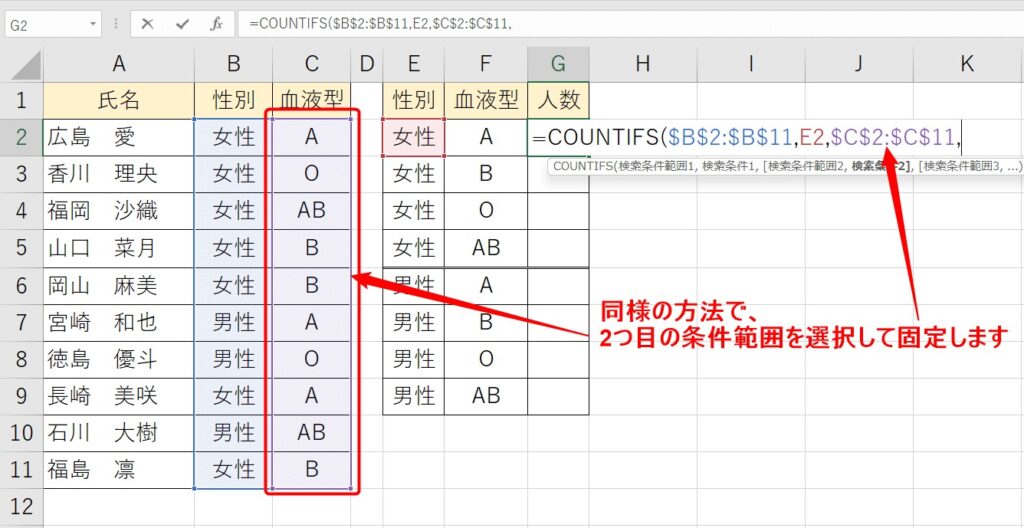Click the Select All corner triangle
Viewport: 1024px width, 528px height.
click(21, 64)
